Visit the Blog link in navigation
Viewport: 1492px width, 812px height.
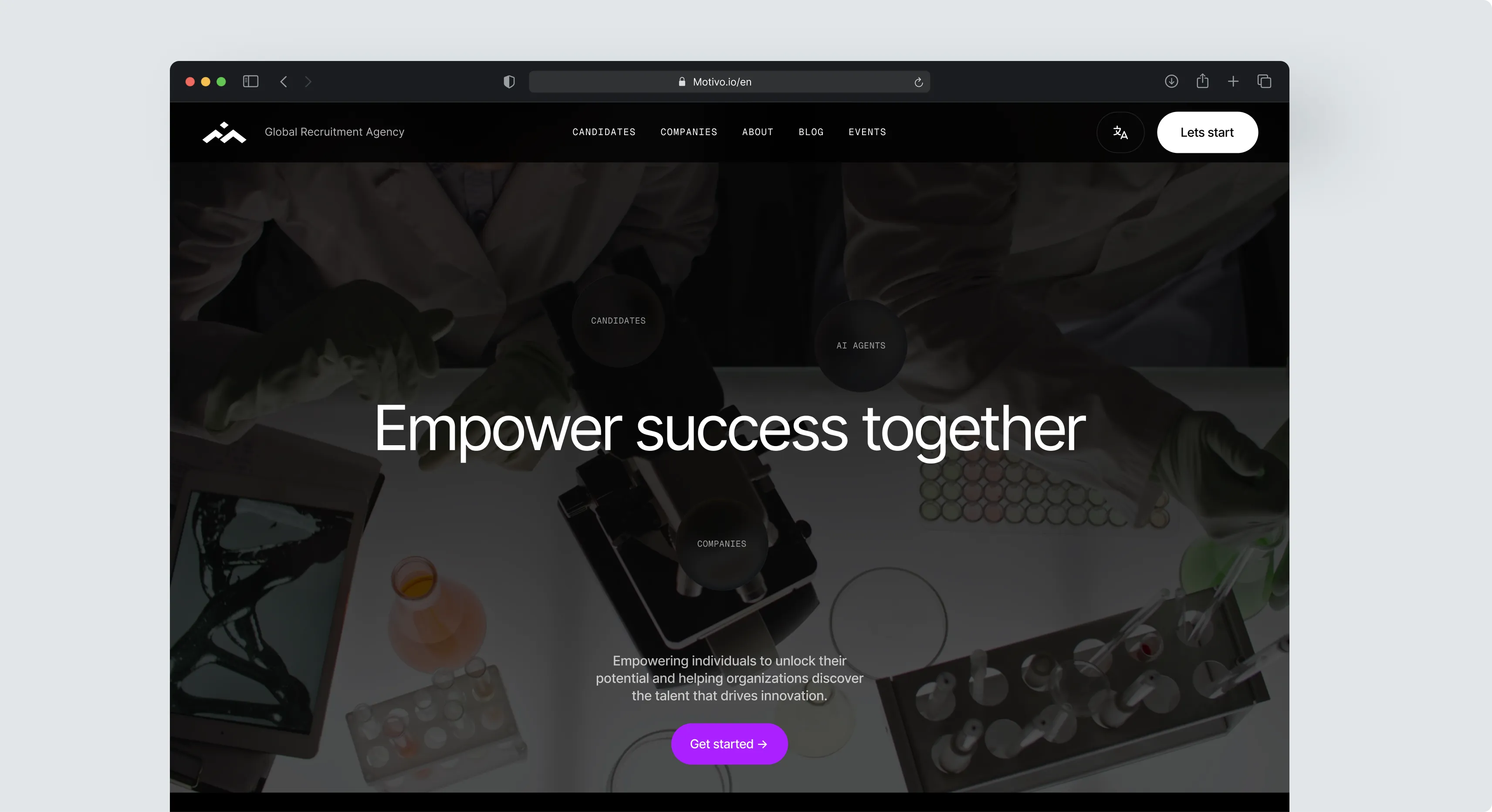point(811,132)
